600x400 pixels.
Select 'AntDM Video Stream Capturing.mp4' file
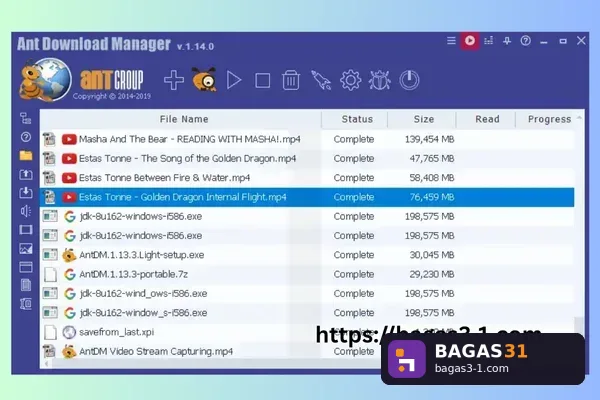156,351
